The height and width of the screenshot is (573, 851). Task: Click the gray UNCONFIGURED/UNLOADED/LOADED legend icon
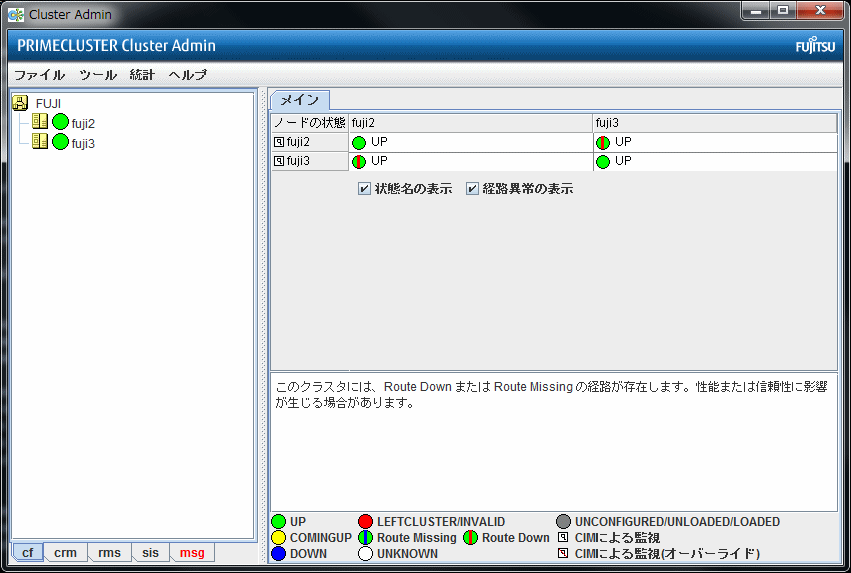(x=563, y=521)
